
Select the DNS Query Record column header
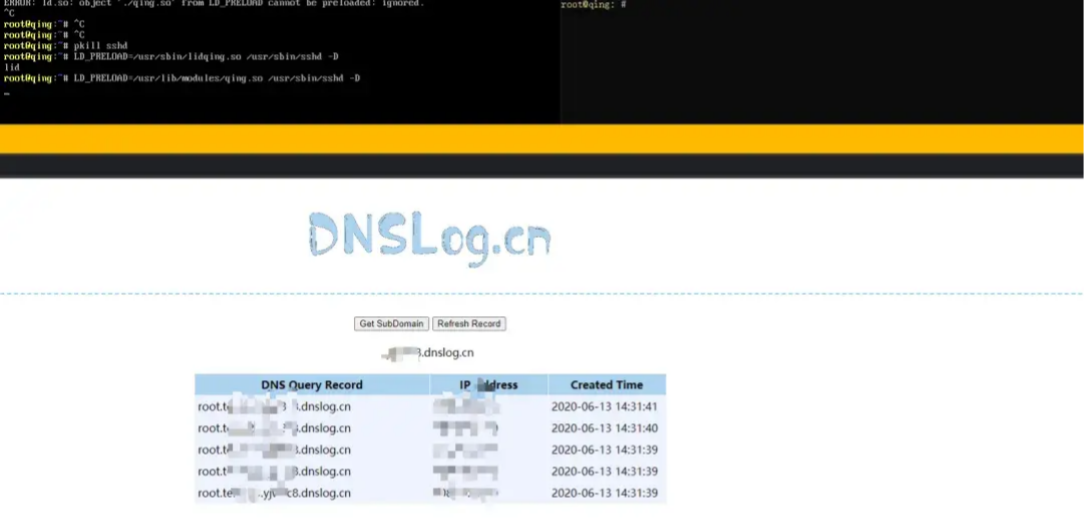click(x=312, y=385)
